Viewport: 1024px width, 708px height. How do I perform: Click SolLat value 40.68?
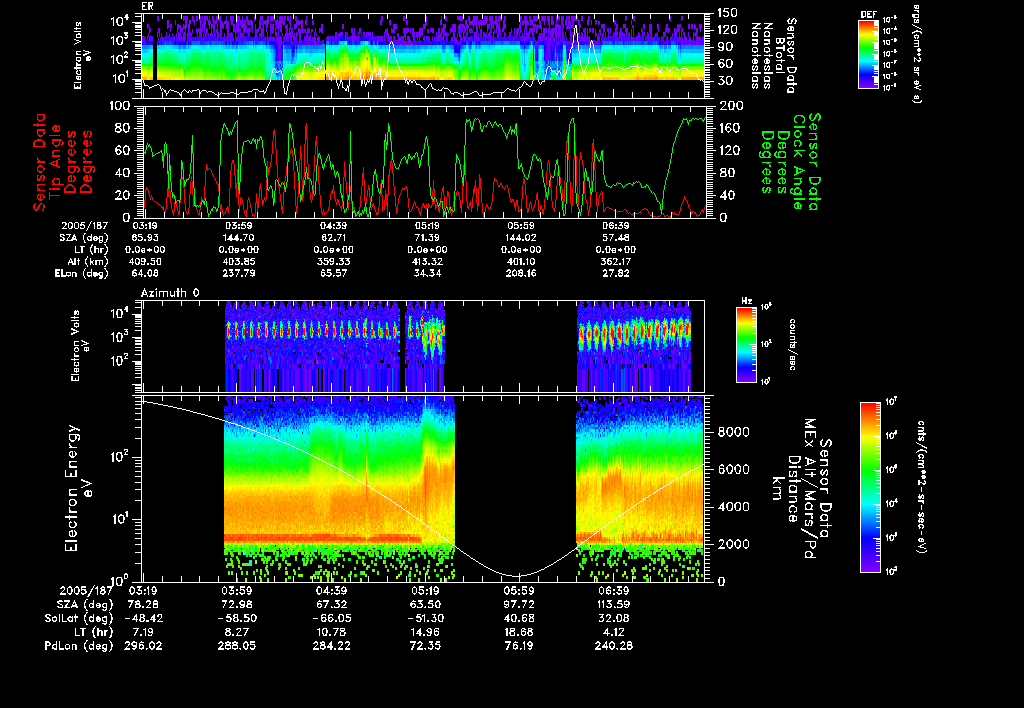(520, 618)
